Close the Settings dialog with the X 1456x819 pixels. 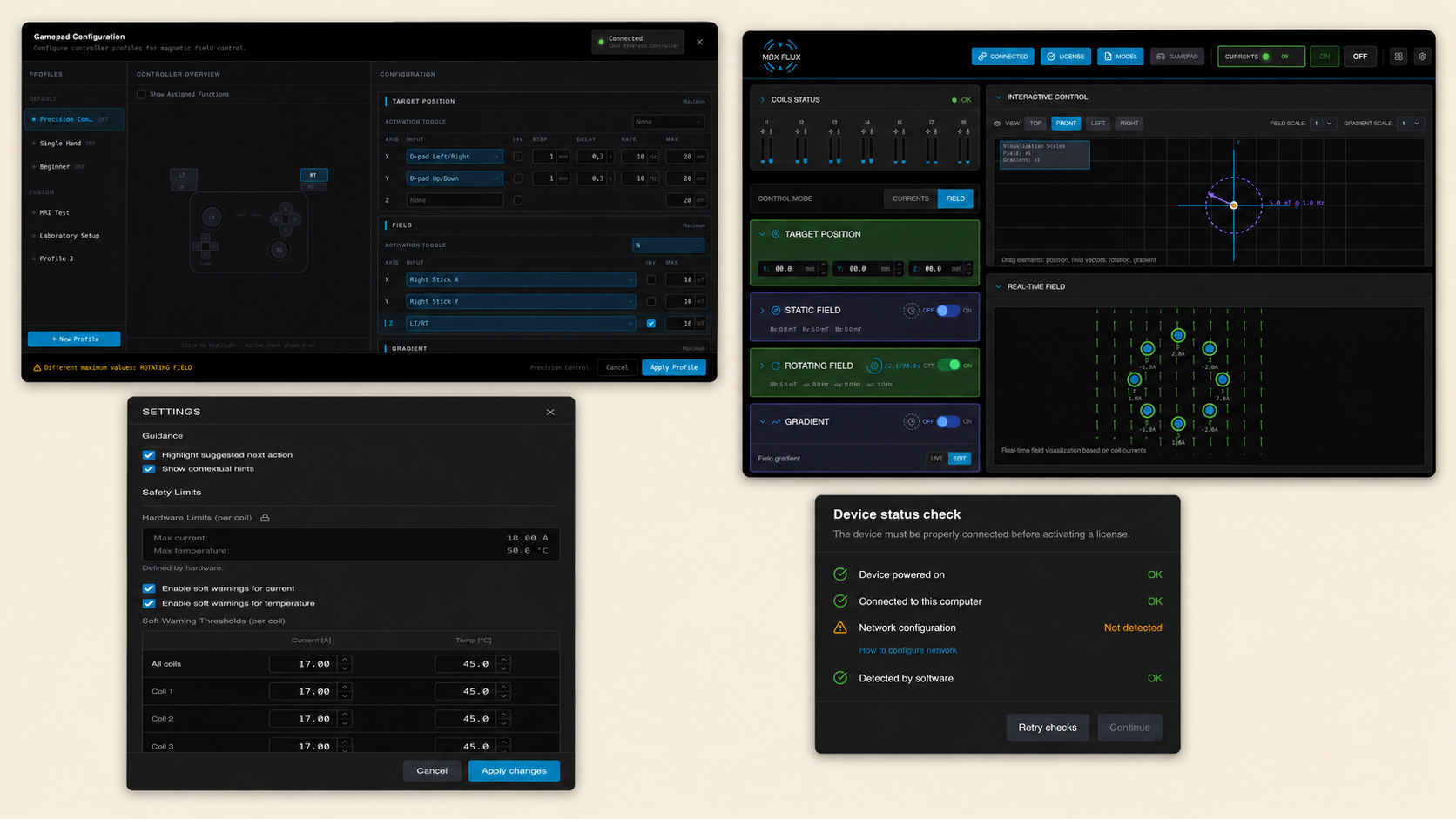point(550,412)
